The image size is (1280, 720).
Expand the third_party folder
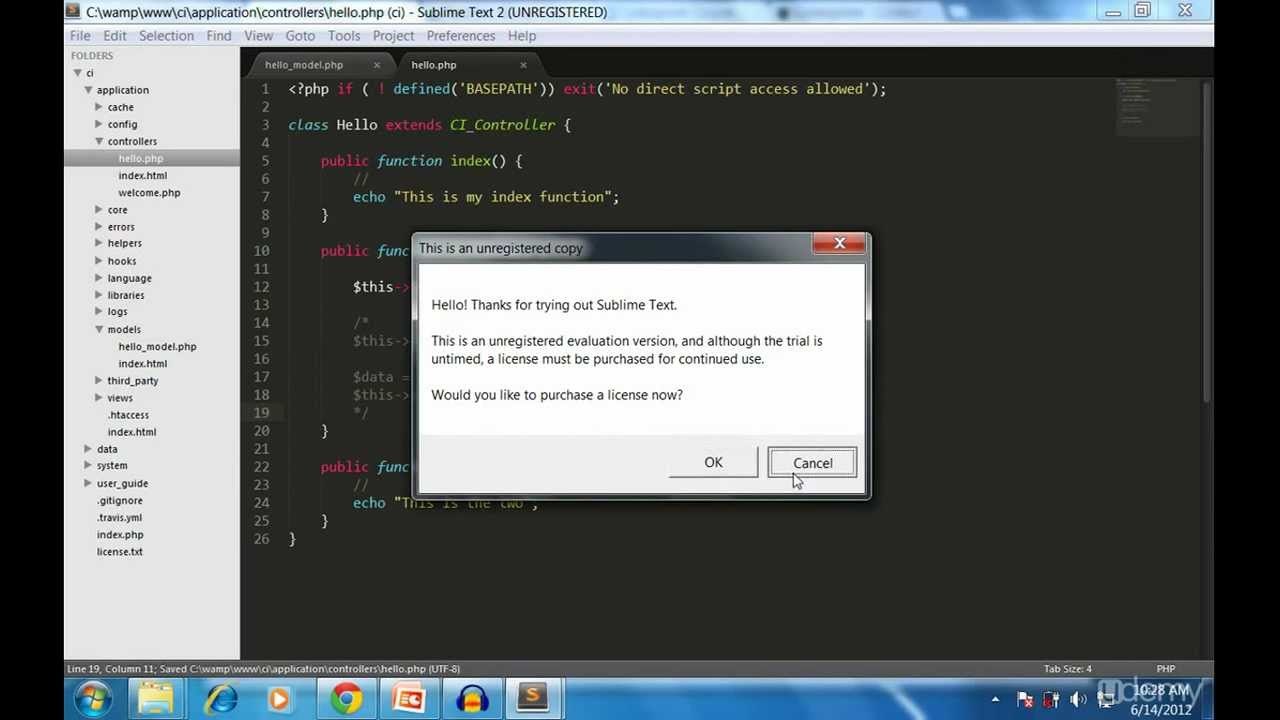point(99,381)
